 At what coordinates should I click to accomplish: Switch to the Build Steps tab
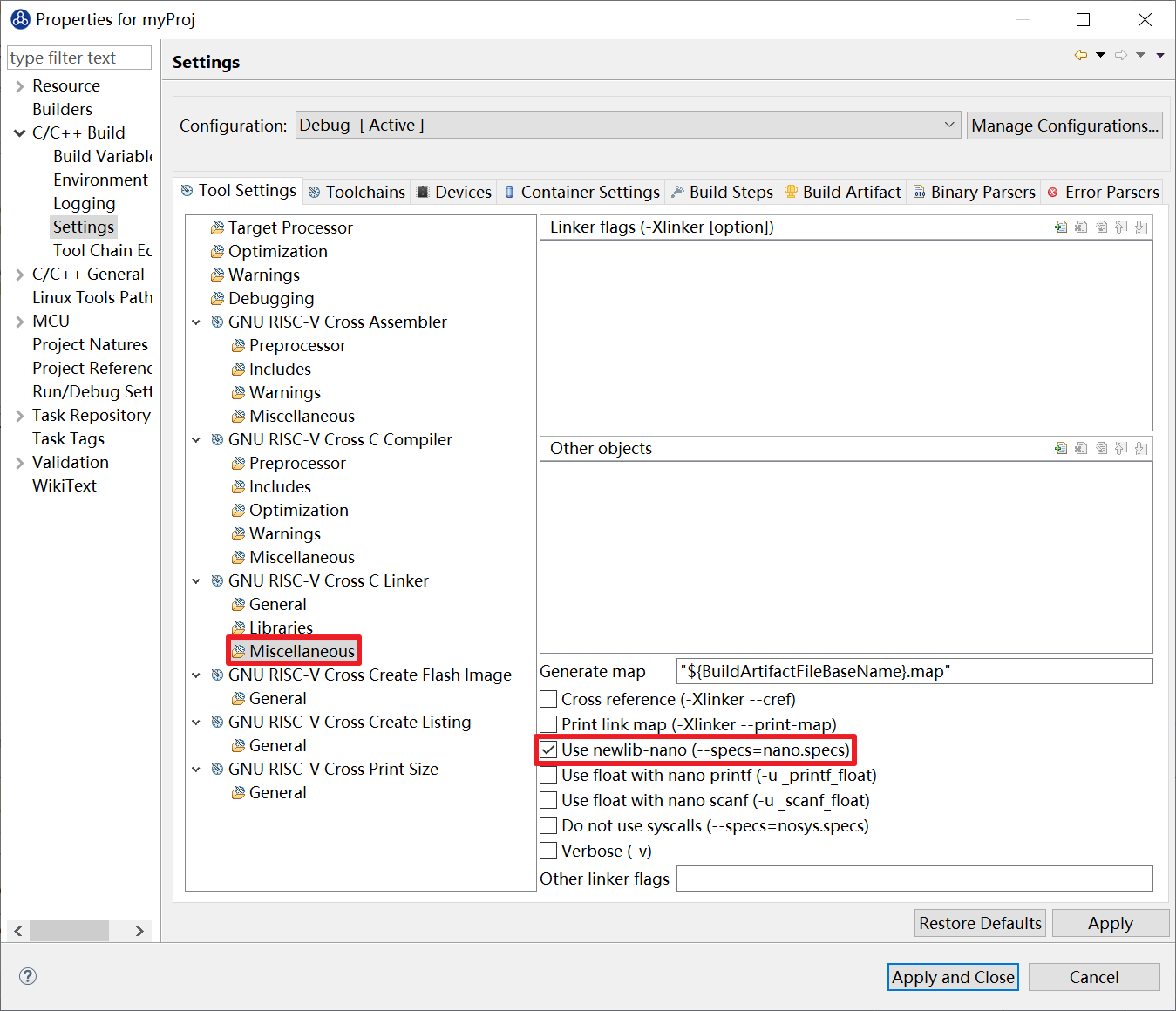point(723,193)
